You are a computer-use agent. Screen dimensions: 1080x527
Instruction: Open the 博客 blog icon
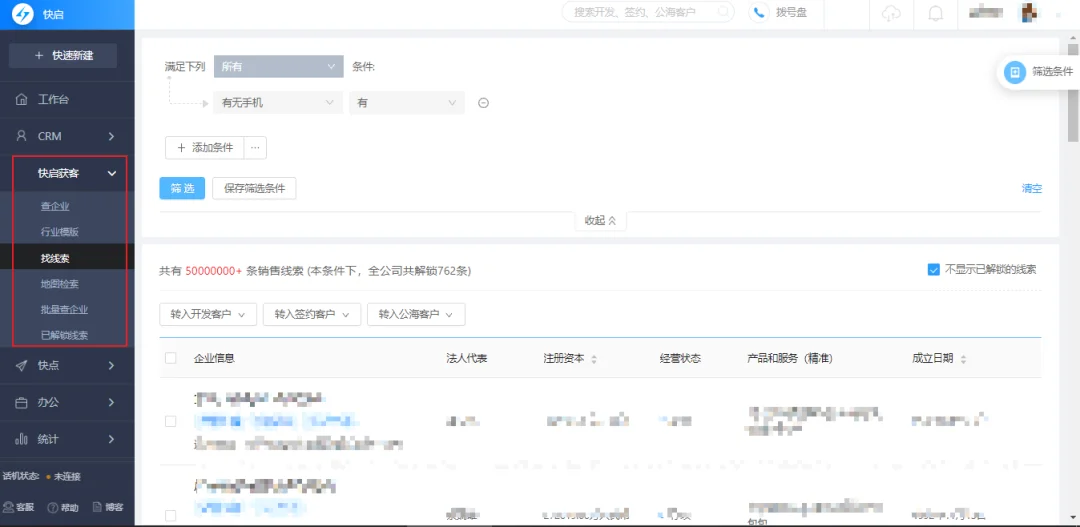pos(97,507)
